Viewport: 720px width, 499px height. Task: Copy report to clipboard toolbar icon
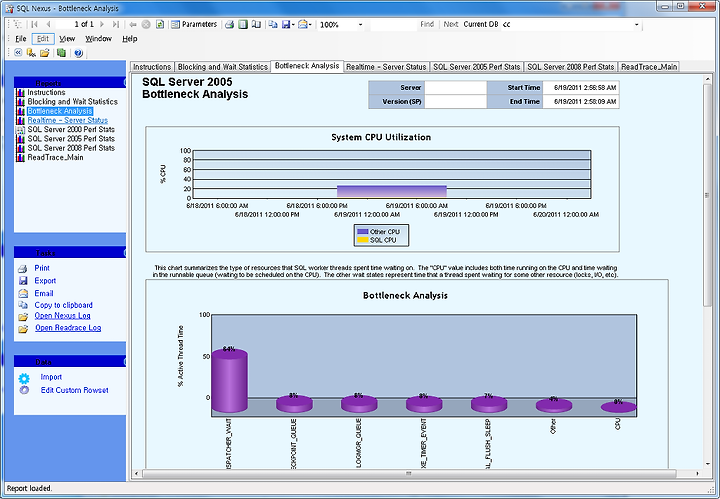[273, 24]
